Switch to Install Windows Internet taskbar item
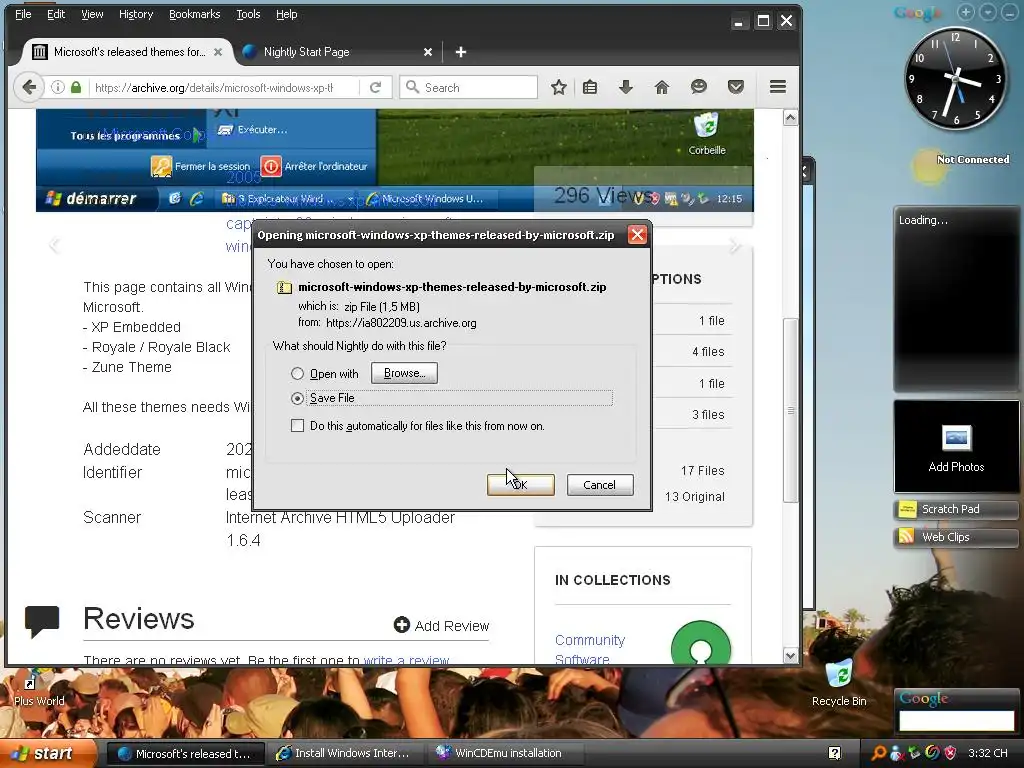 tap(346, 753)
